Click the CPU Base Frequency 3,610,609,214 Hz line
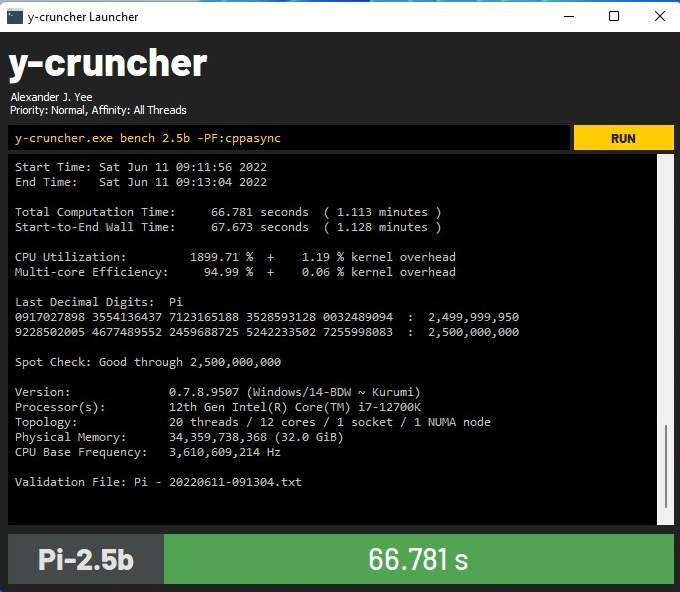Screen dimensions: 680x592 pos(148,452)
